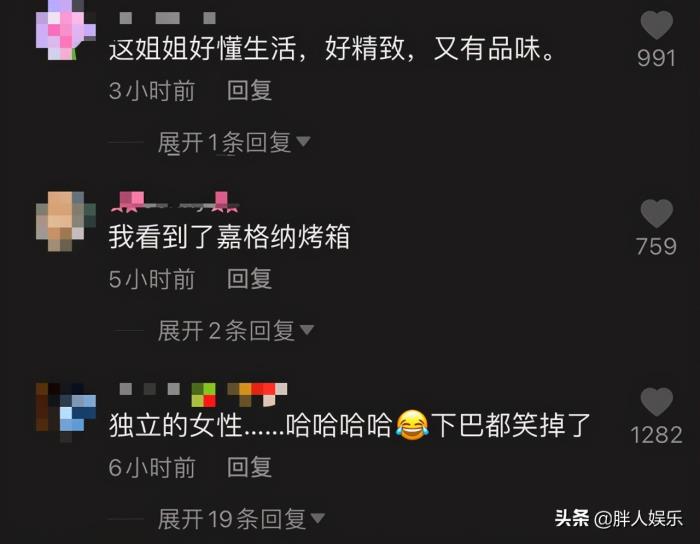Expand 展开1条回复 replies
This screenshot has height=544, width=700.
click(x=234, y=143)
